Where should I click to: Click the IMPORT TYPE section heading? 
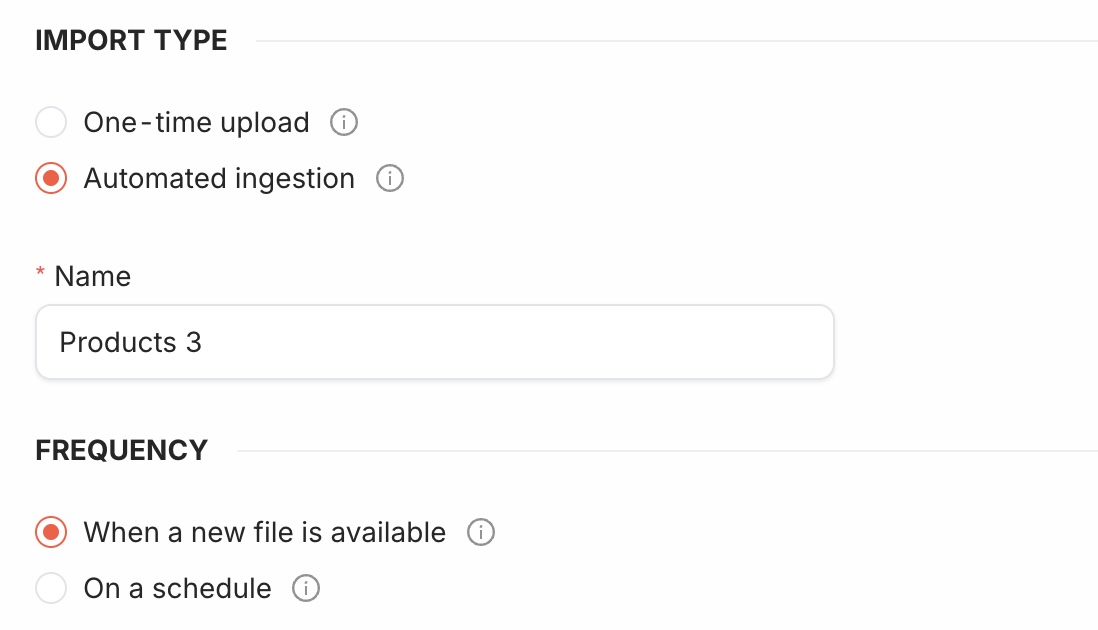click(131, 41)
